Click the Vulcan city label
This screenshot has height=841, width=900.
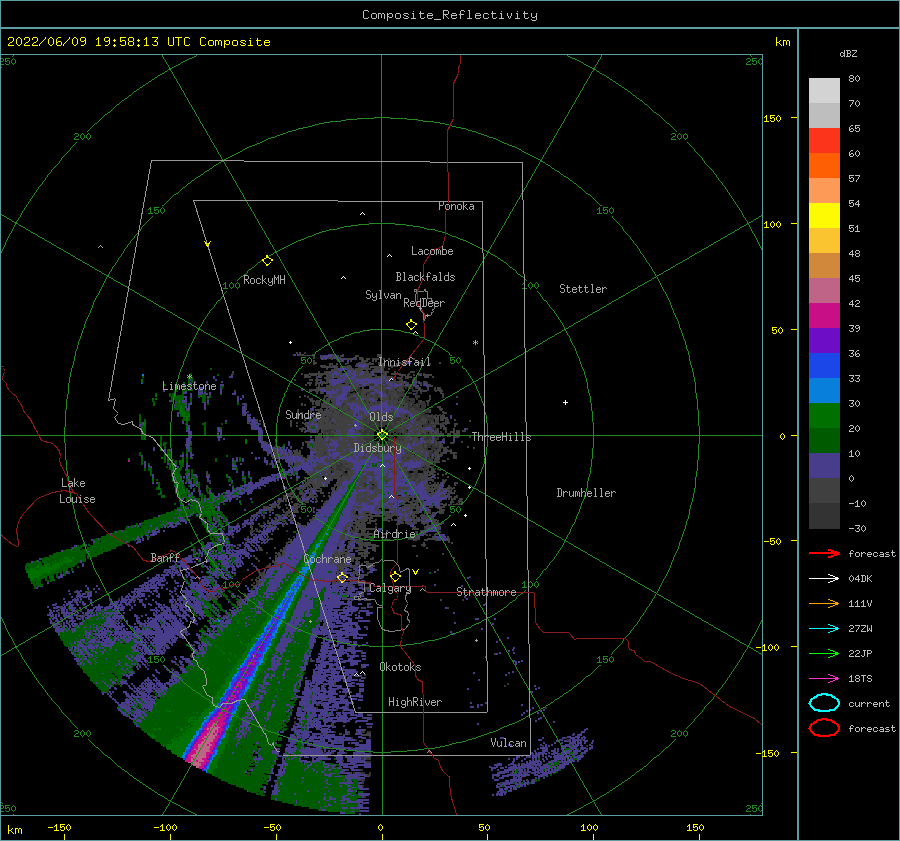pos(509,743)
